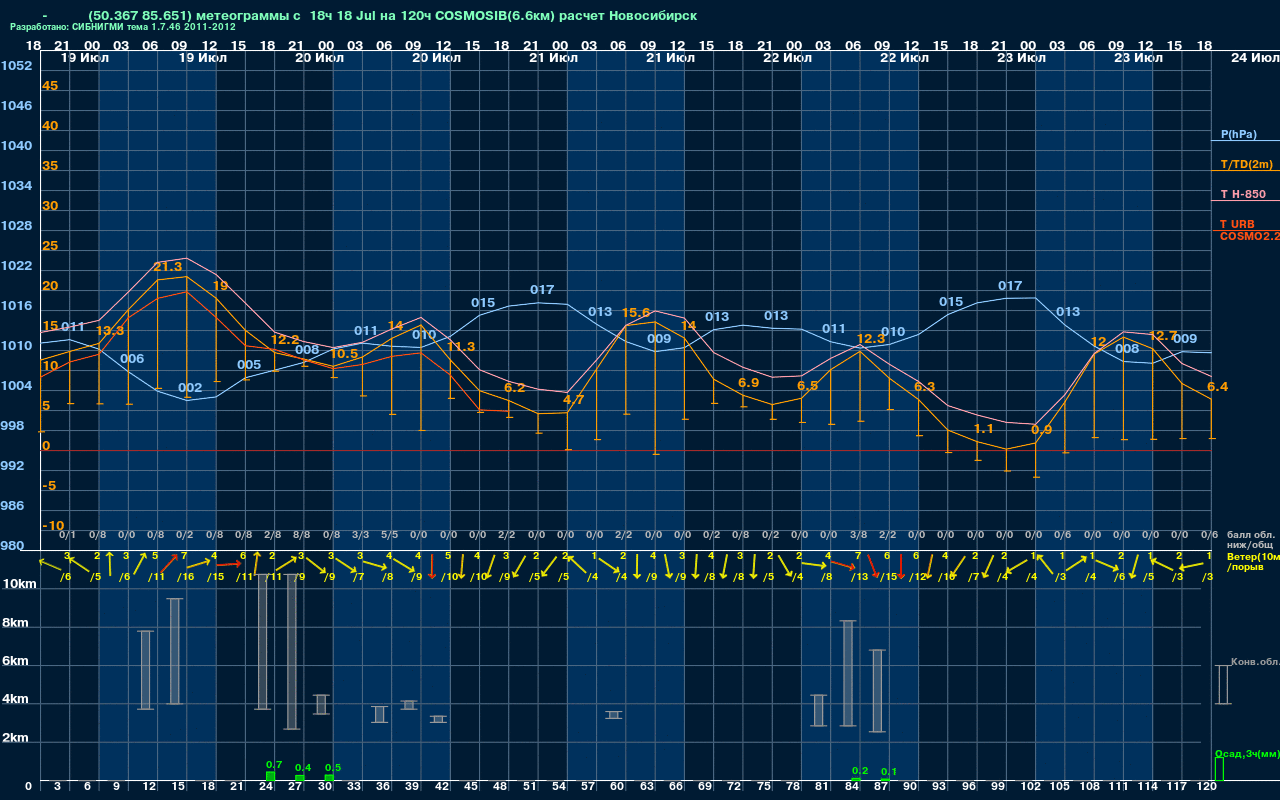The image size is (1280, 800).
Task: Click the 006 pressure data label
Action: click(132, 359)
